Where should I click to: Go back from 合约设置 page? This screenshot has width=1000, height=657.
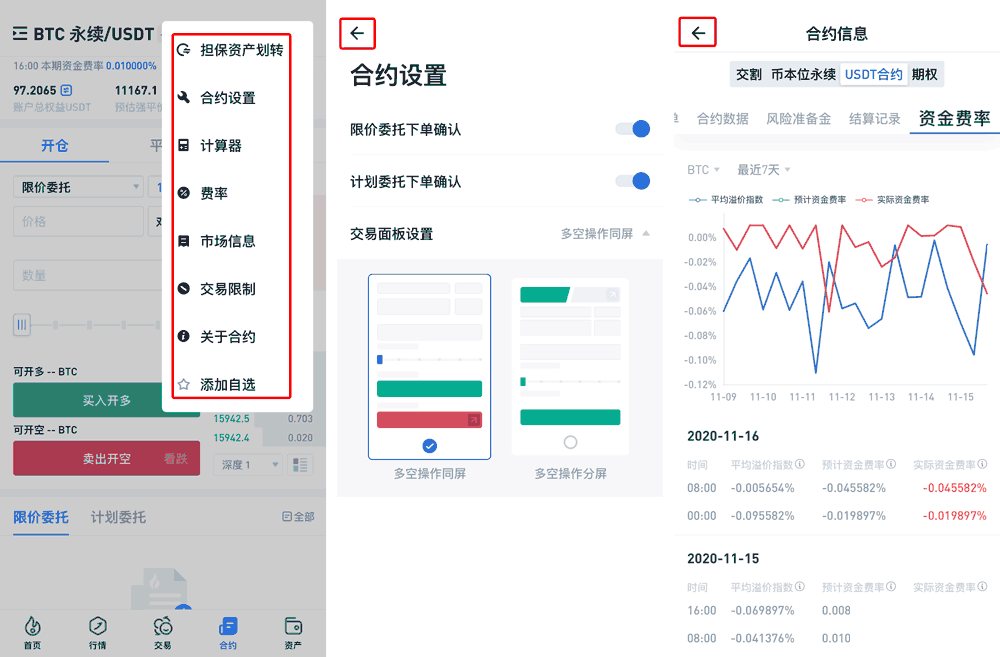357,34
